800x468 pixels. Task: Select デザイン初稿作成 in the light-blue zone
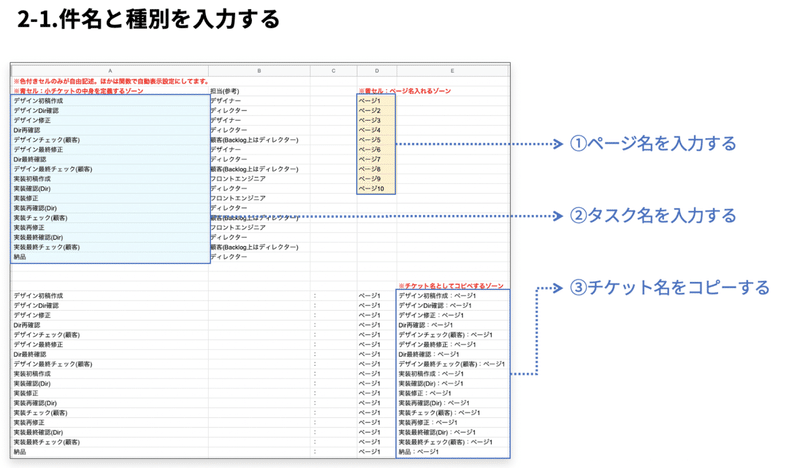coord(110,101)
